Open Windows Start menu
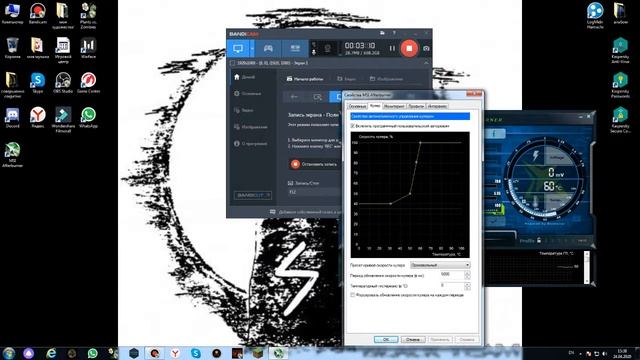This screenshot has height=360, width=640. coord(9,353)
